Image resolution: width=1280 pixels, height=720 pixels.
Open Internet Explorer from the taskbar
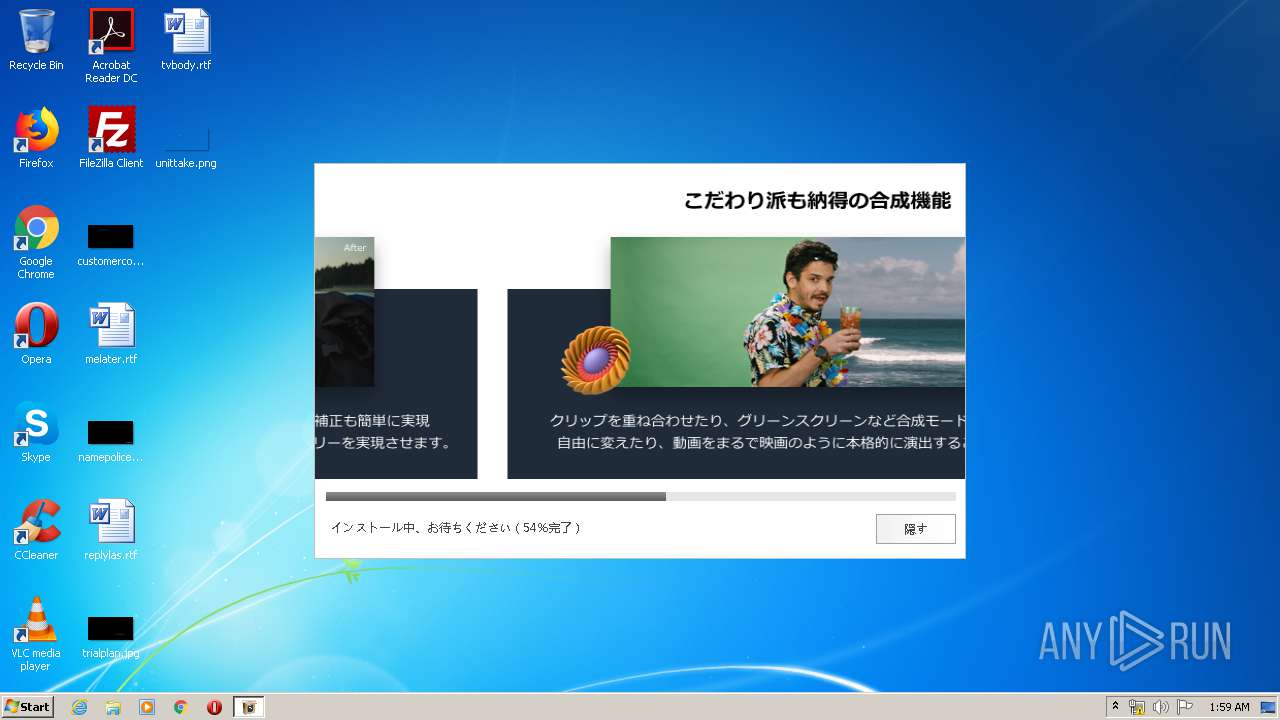(x=80, y=707)
